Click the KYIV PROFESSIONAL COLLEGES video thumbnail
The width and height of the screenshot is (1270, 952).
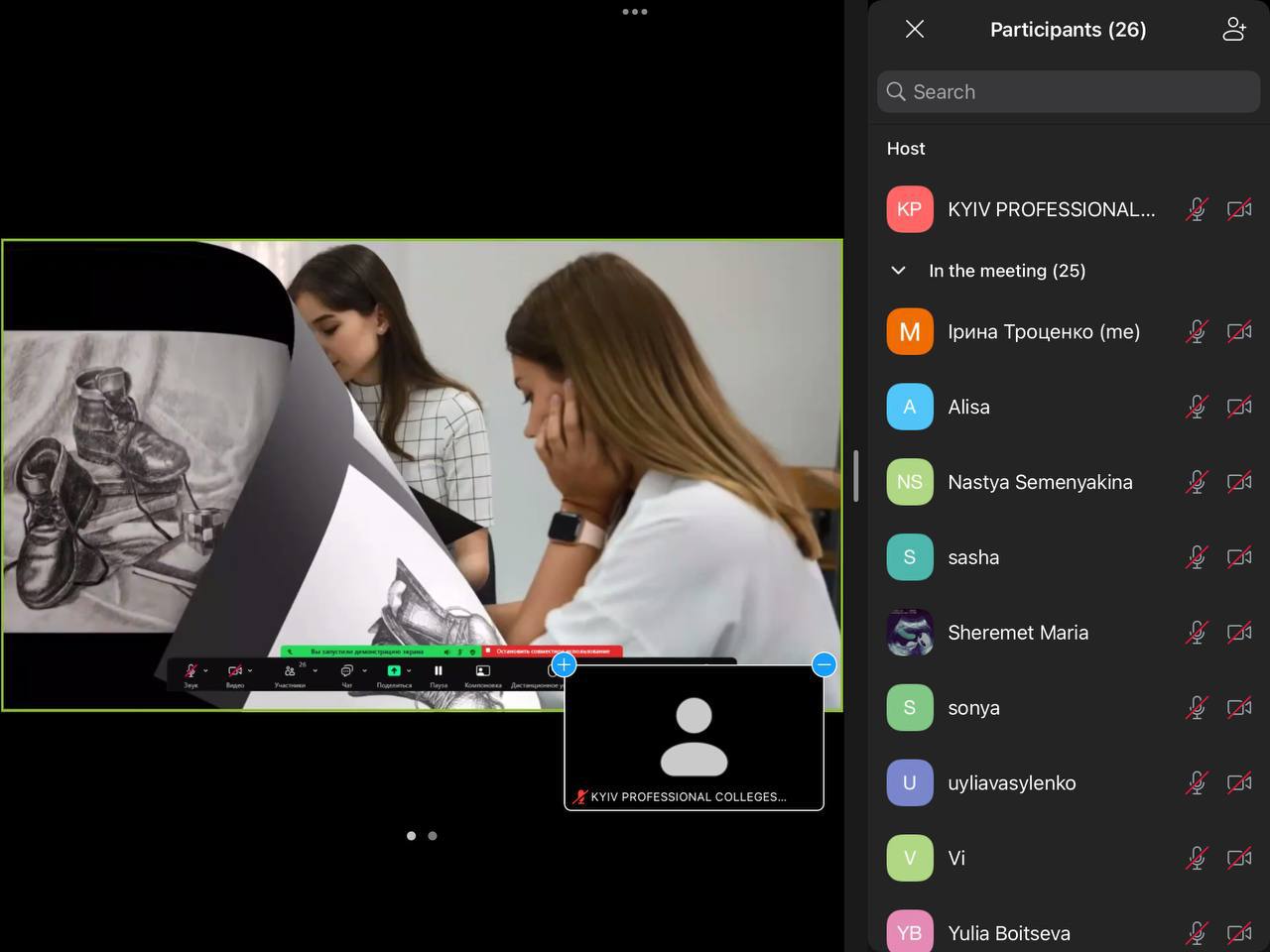pos(694,737)
